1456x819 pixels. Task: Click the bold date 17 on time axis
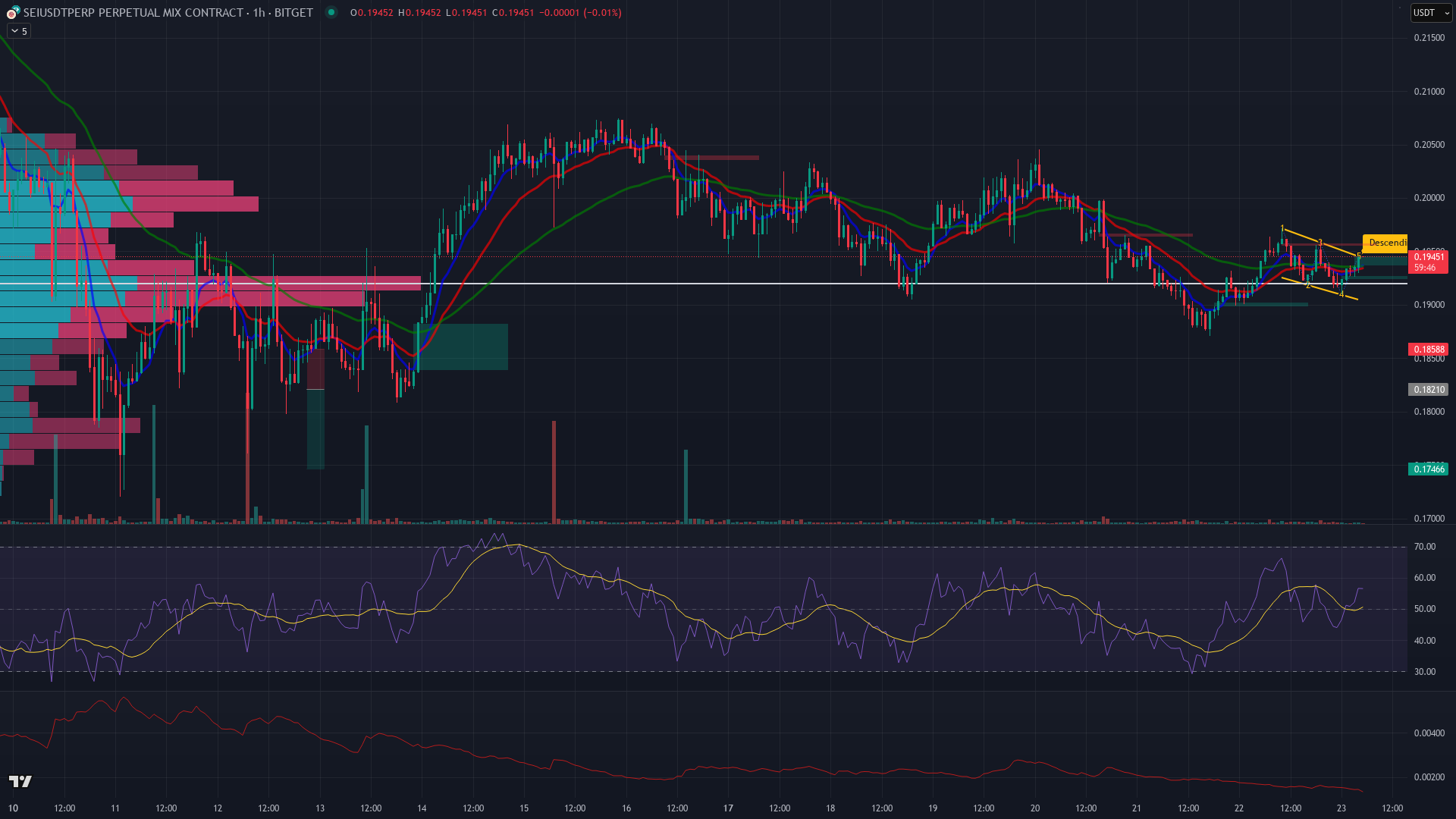tap(728, 808)
